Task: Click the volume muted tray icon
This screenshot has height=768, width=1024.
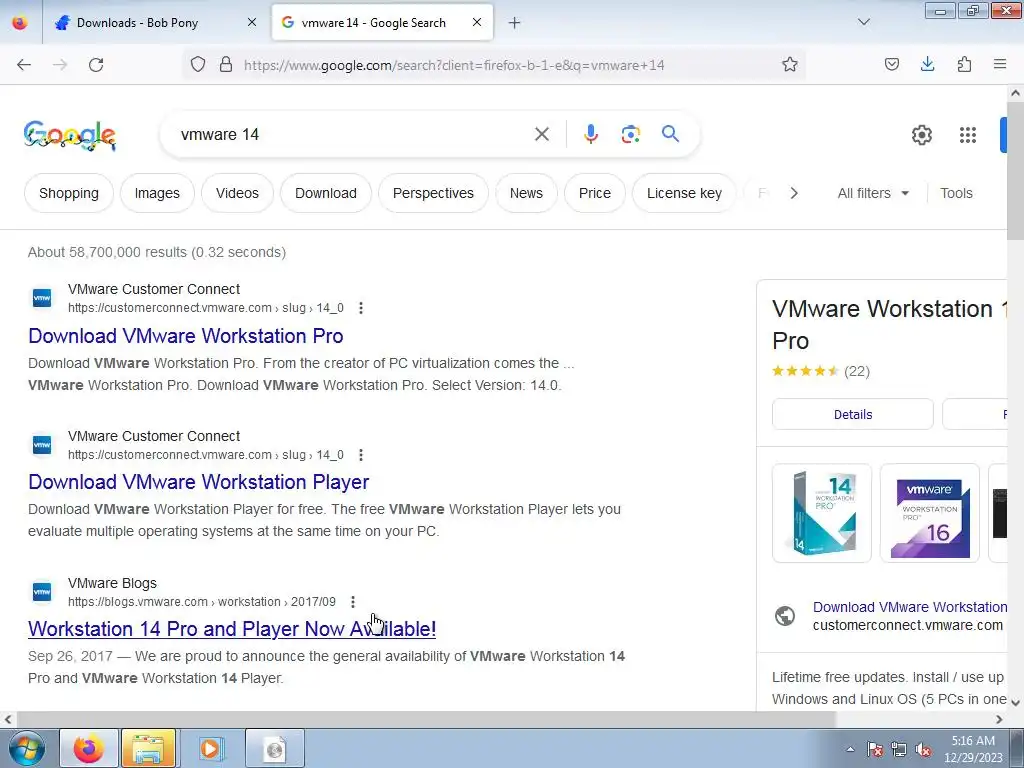Action: point(923,749)
